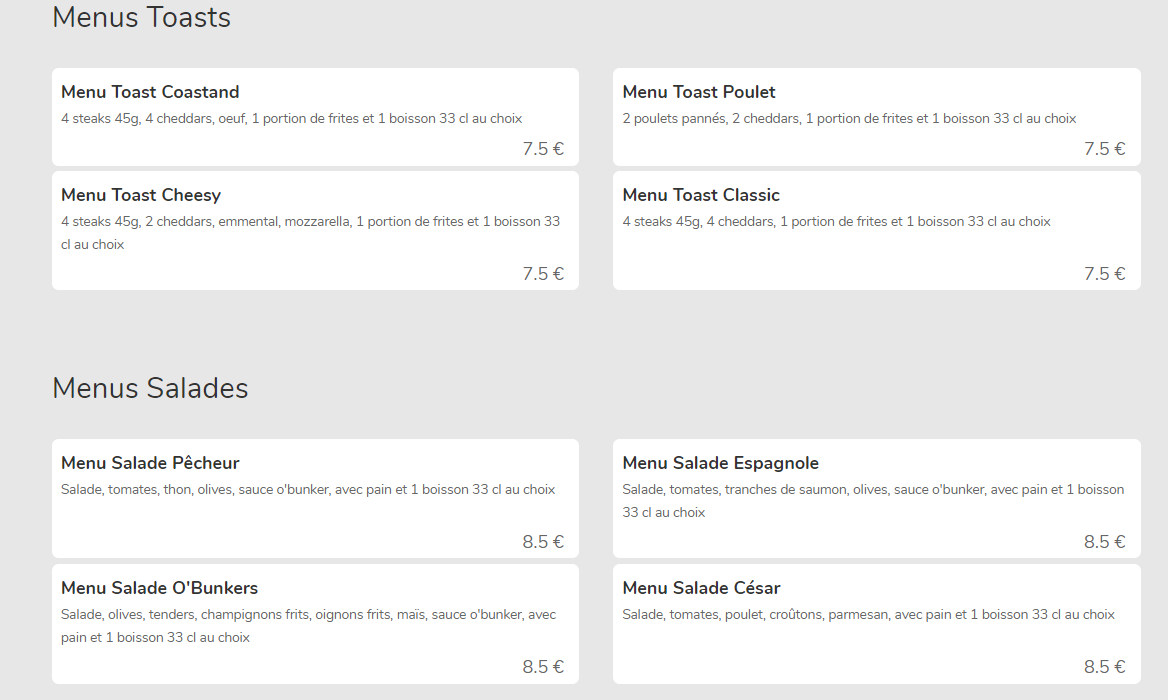Screen dimensions: 1168x700
Task: Click the 8.5 € price on Salade Pêcheur
Action: pyautogui.click(x=543, y=542)
